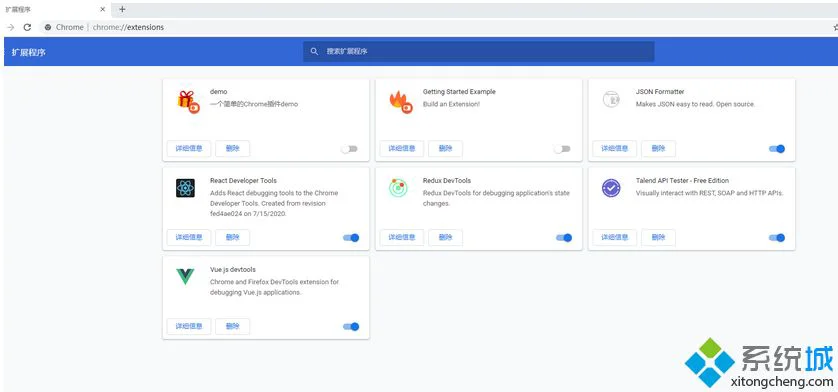838x392 pixels.
Task: Open details for JSON Formatter
Action: click(x=615, y=149)
